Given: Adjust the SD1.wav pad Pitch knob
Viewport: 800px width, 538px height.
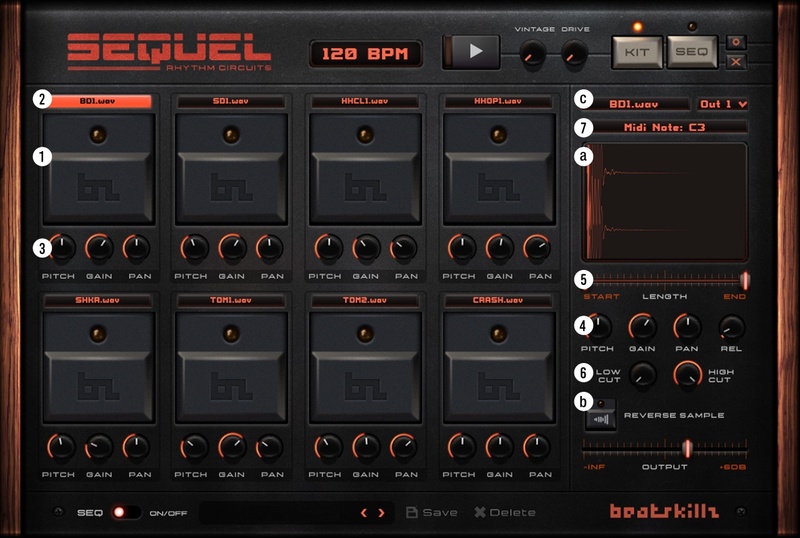Looking at the screenshot, I should pos(194,248).
